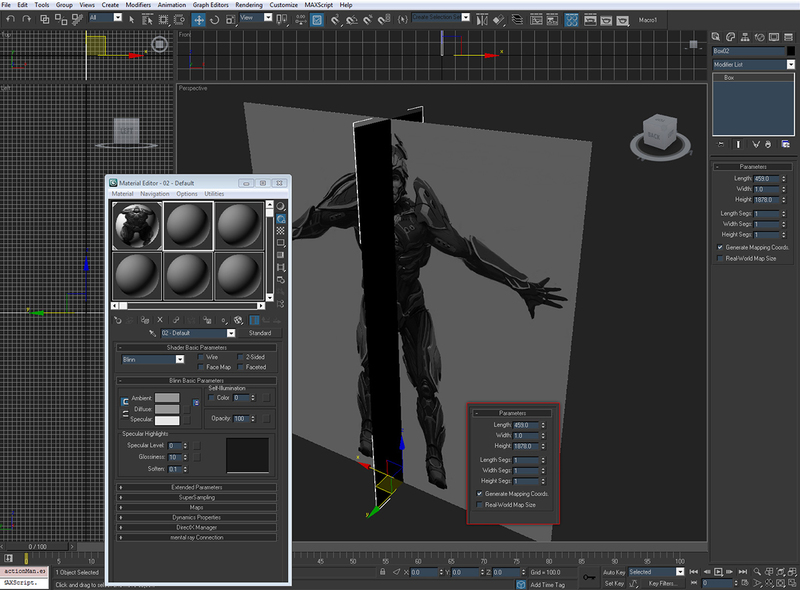Enable the Faceted checkbox
Screen dimensions: 800x590
(x=240, y=367)
